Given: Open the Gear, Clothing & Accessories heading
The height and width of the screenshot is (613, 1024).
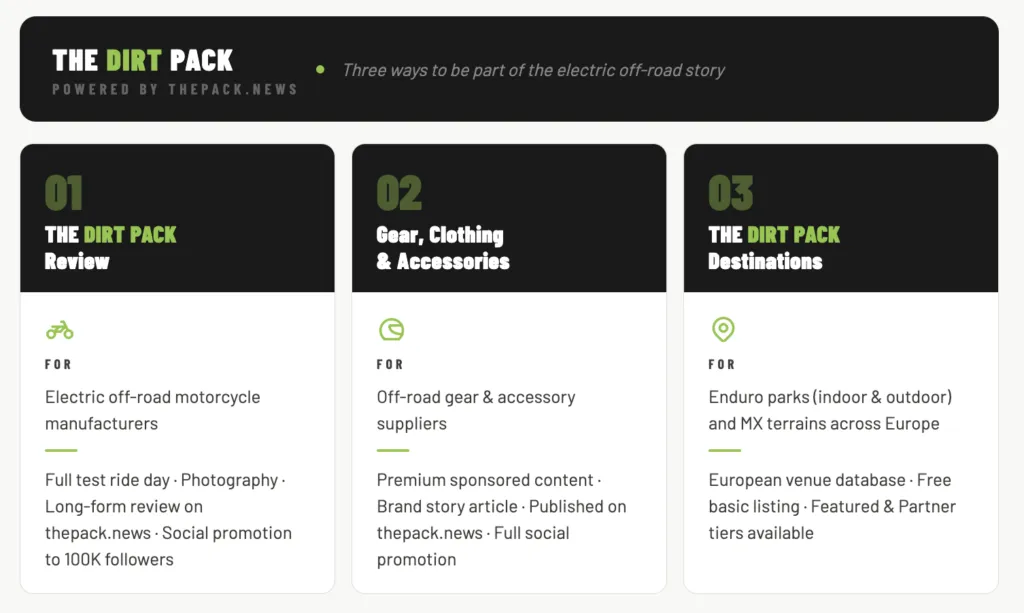Looking at the screenshot, I should [x=443, y=248].
